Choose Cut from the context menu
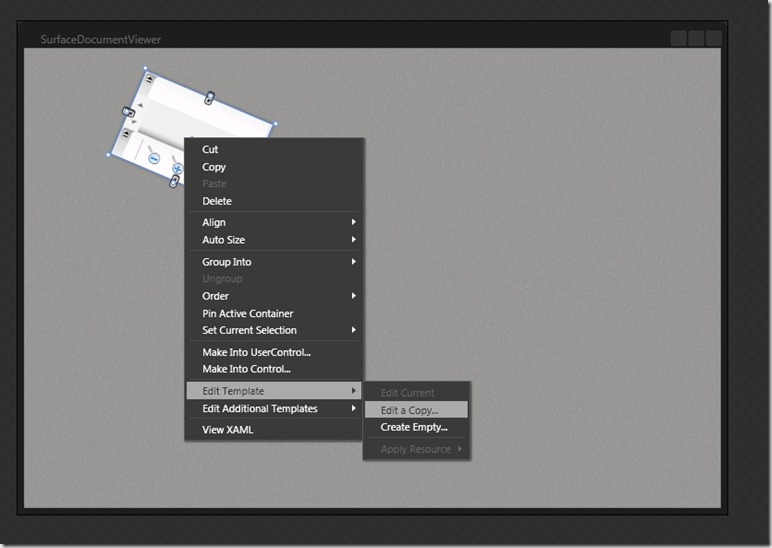The image size is (772, 548). pos(211,149)
